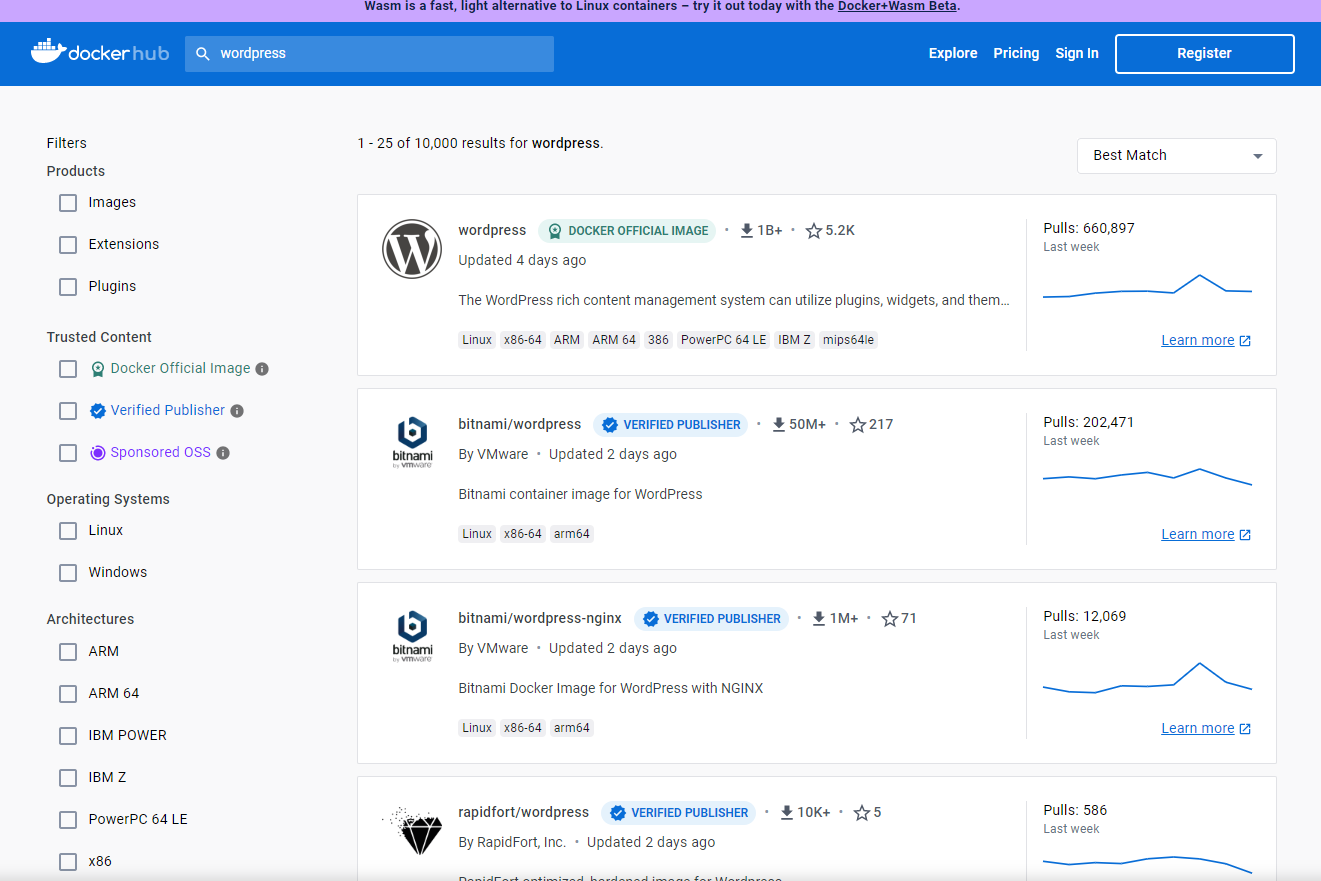Enable the Sponsored OSS checkbox
This screenshot has height=881, width=1321.
68,453
